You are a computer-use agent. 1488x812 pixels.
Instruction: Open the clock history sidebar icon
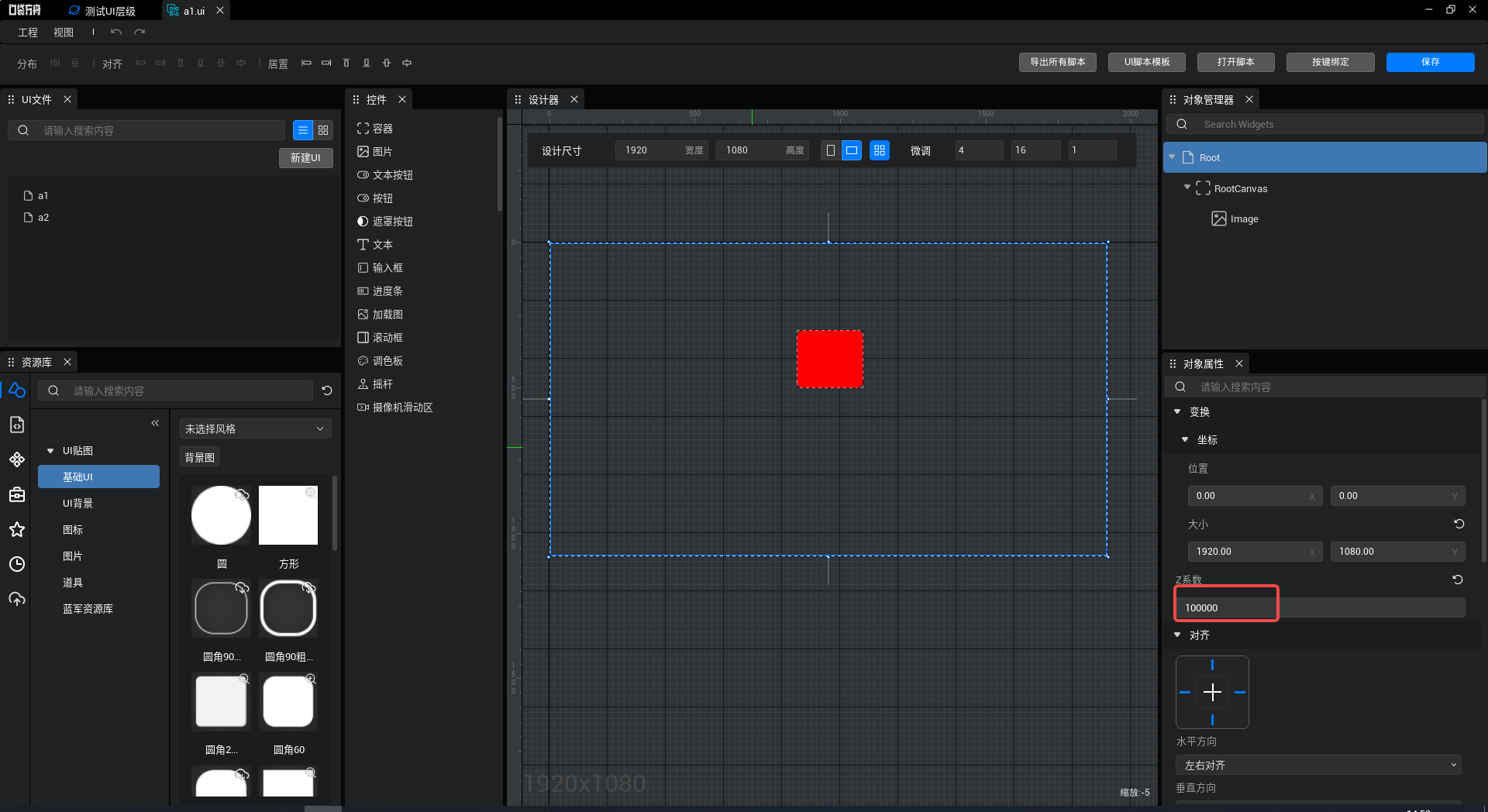tap(17, 564)
